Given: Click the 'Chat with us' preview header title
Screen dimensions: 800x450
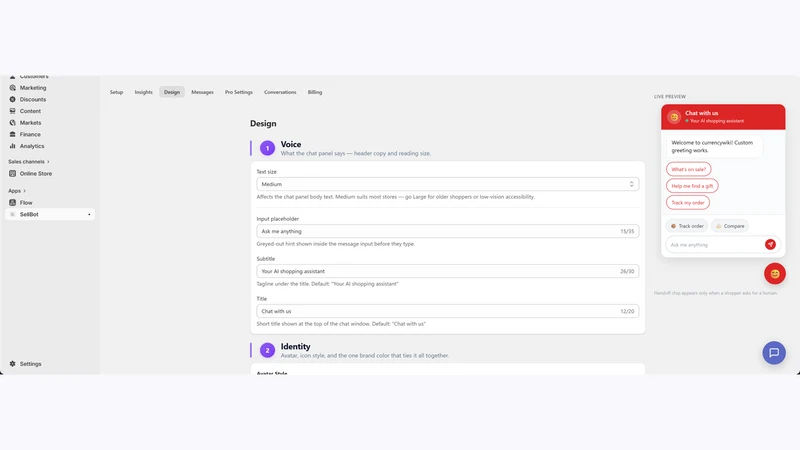Looking at the screenshot, I should [702, 113].
